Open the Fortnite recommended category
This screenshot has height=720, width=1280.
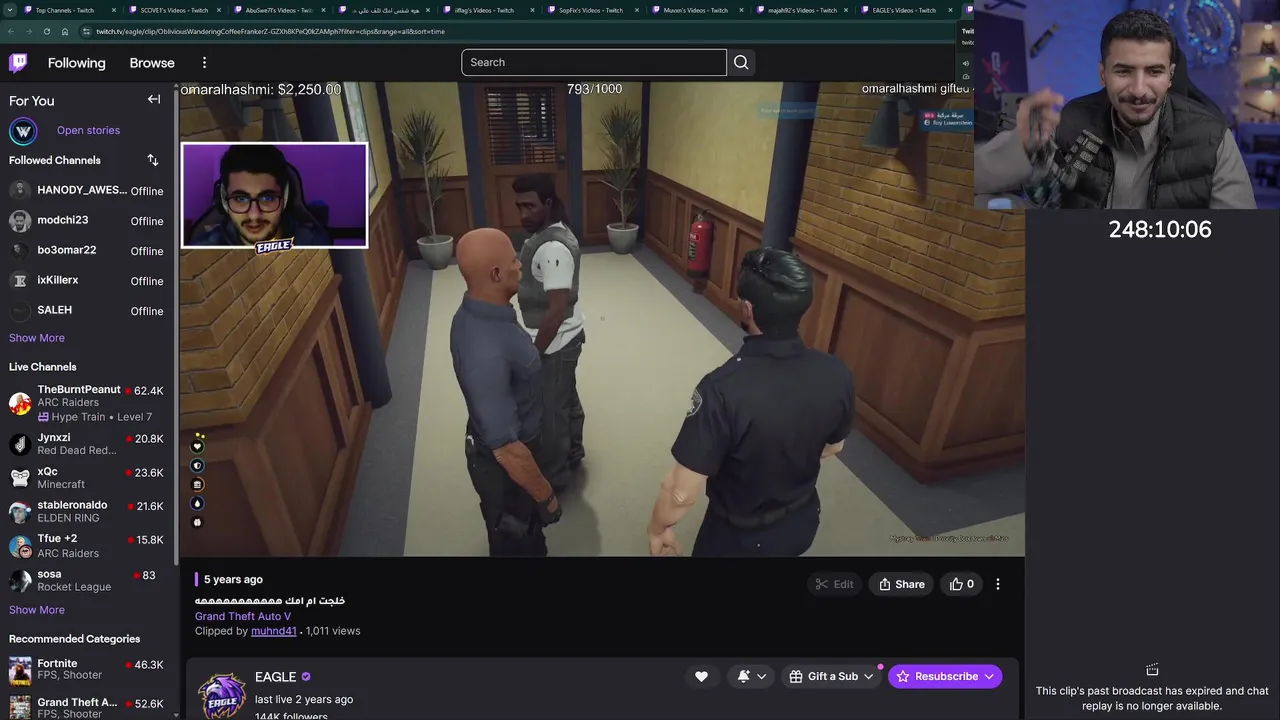click(87, 669)
